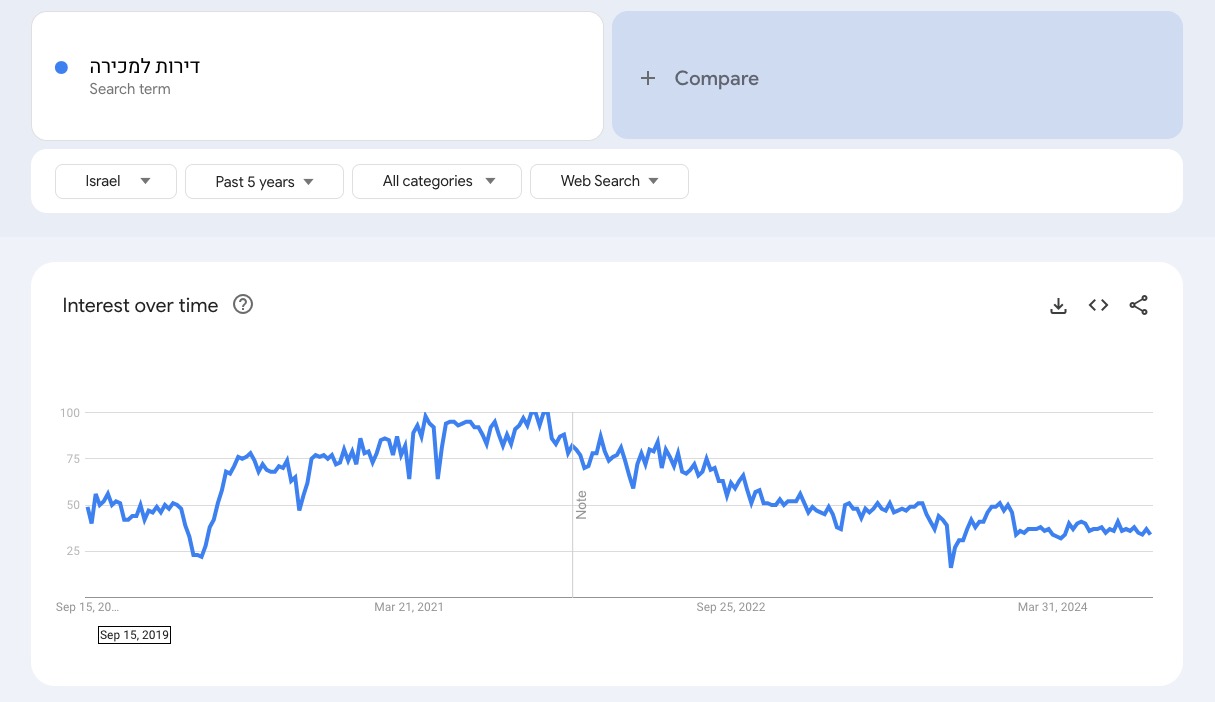Expand the Israel region dropdown
This screenshot has height=702, width=1215.
(116, 181)
